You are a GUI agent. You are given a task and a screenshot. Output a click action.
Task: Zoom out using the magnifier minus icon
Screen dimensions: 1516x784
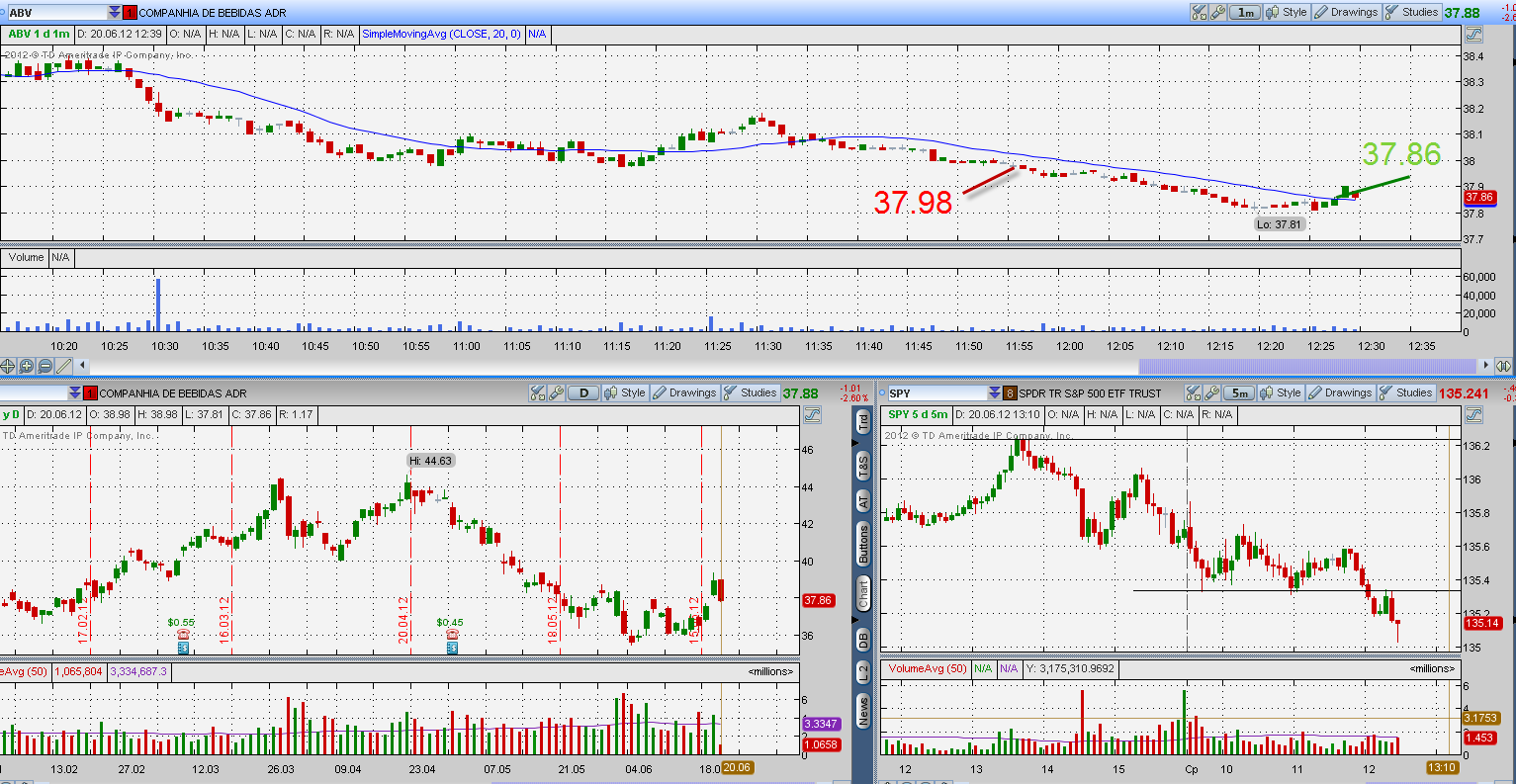(x=45, y=366)
